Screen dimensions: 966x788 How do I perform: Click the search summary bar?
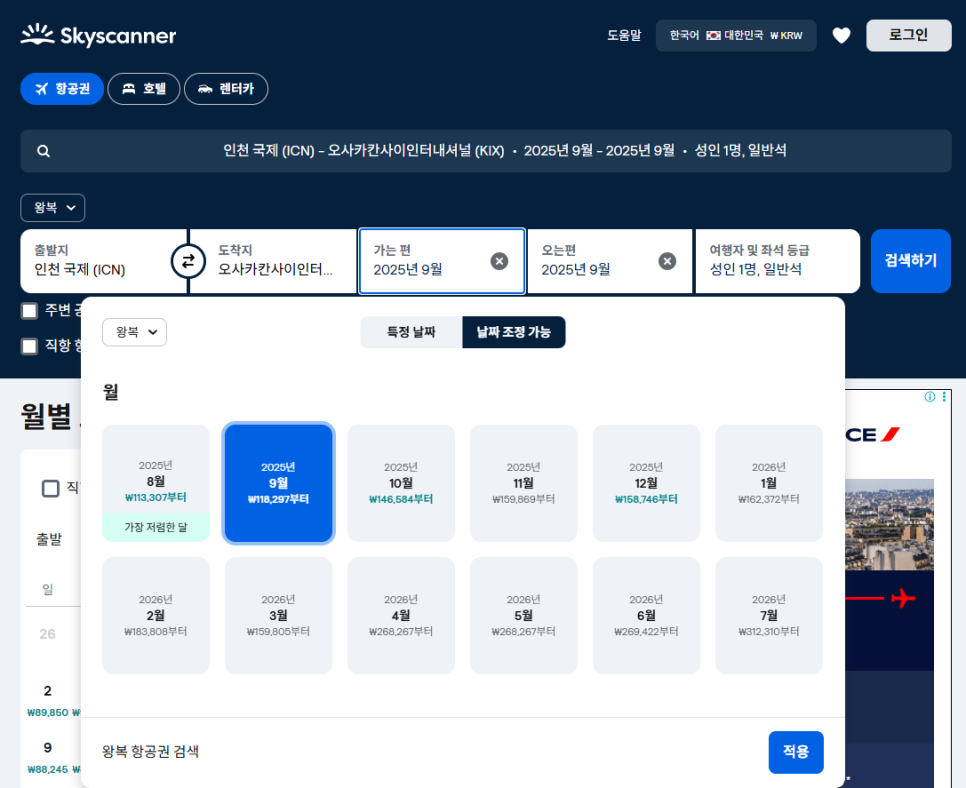coord(485,151)
